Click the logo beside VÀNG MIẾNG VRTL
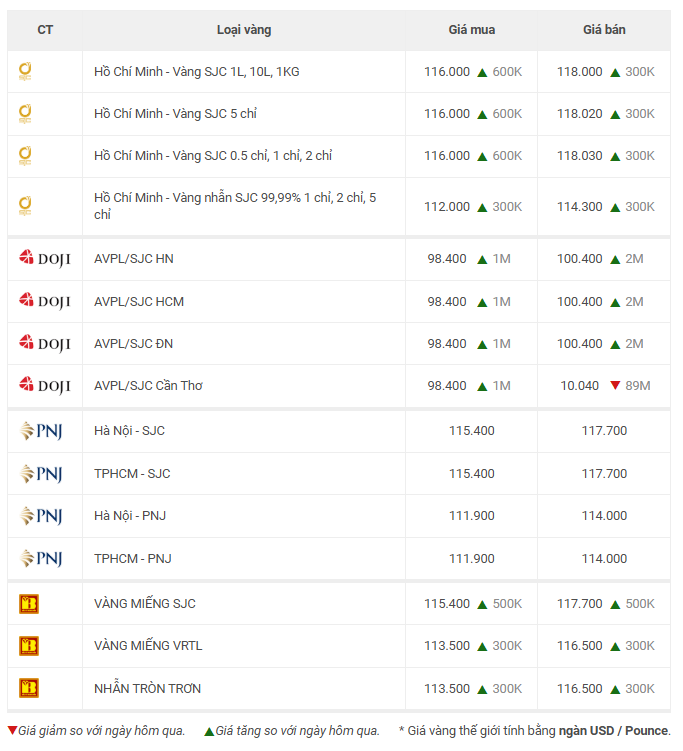This screenshot has width=683, height=751. 29,646
